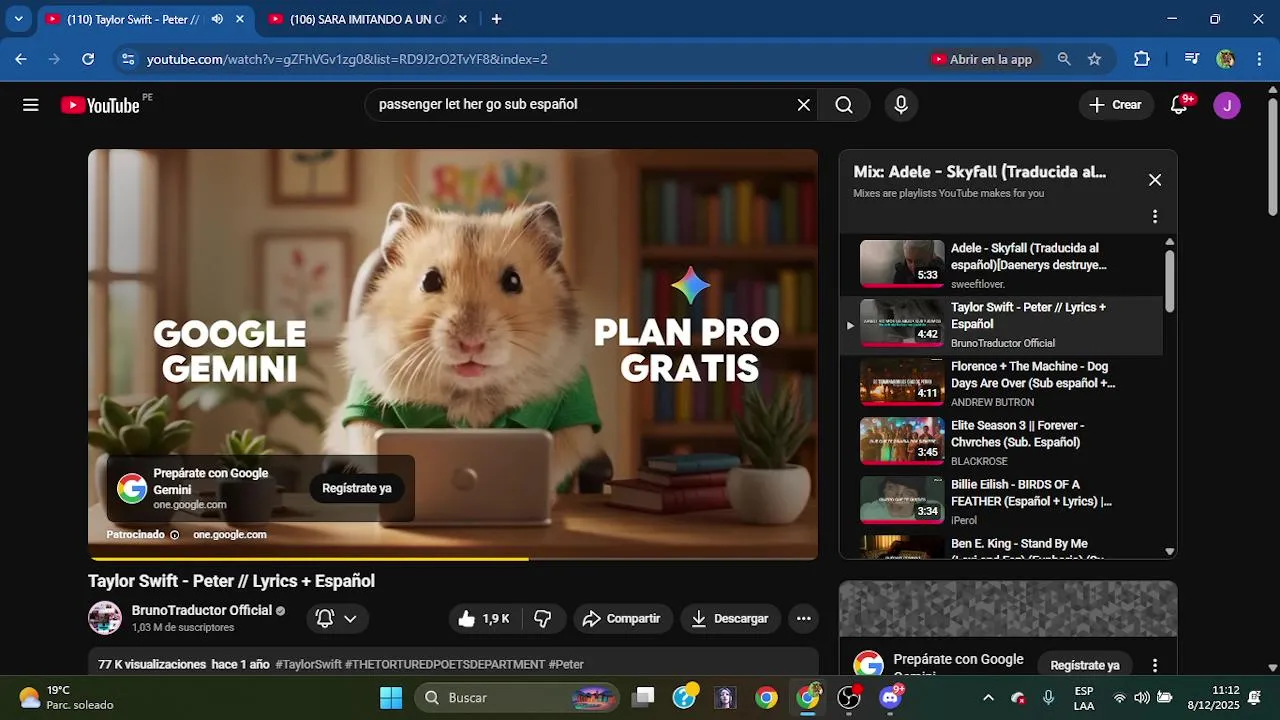Click the playlist panel scrollbar thumb
1280x720 pixels.
(x=1170, y=280)
